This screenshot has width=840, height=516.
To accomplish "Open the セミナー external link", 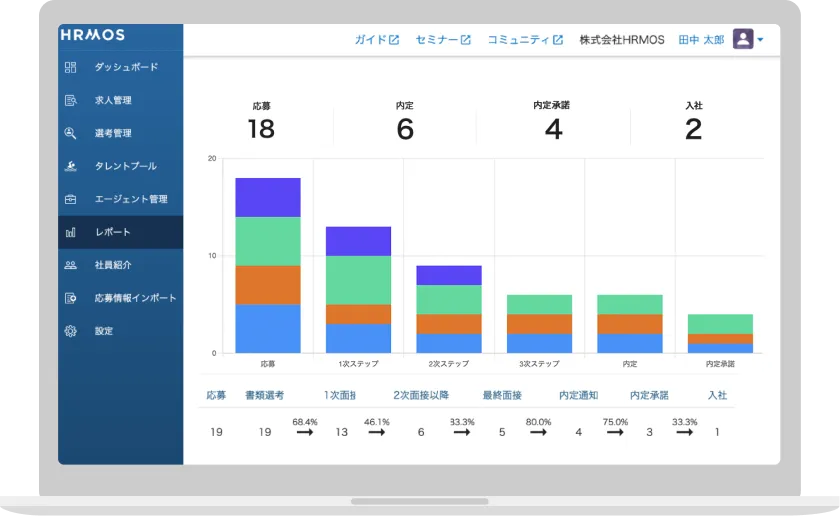I will point(442,40).
